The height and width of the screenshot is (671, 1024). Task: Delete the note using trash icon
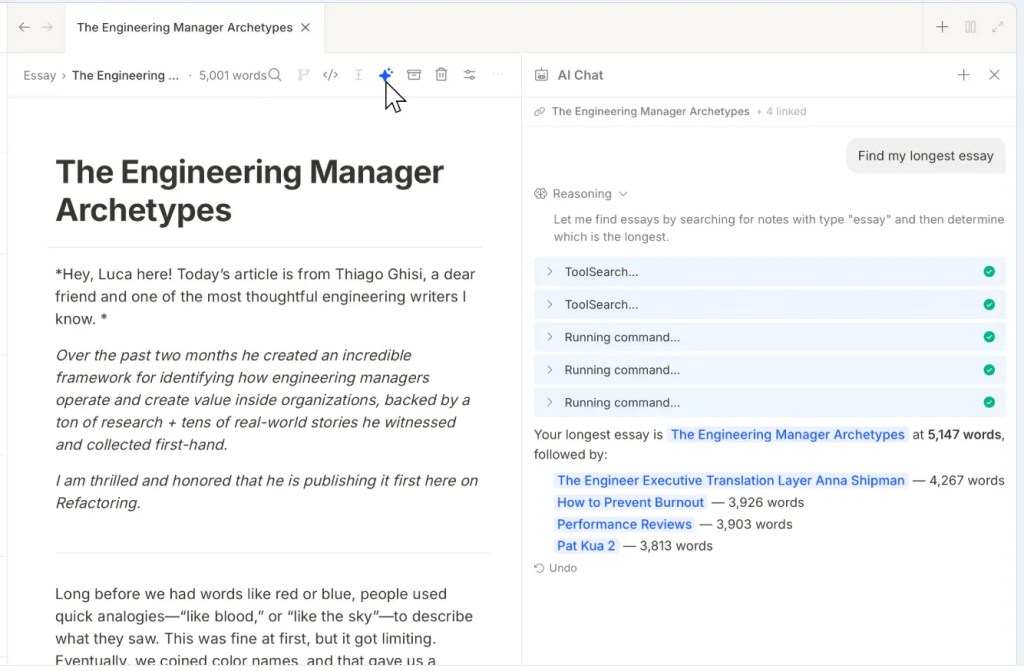coord(441,75)
